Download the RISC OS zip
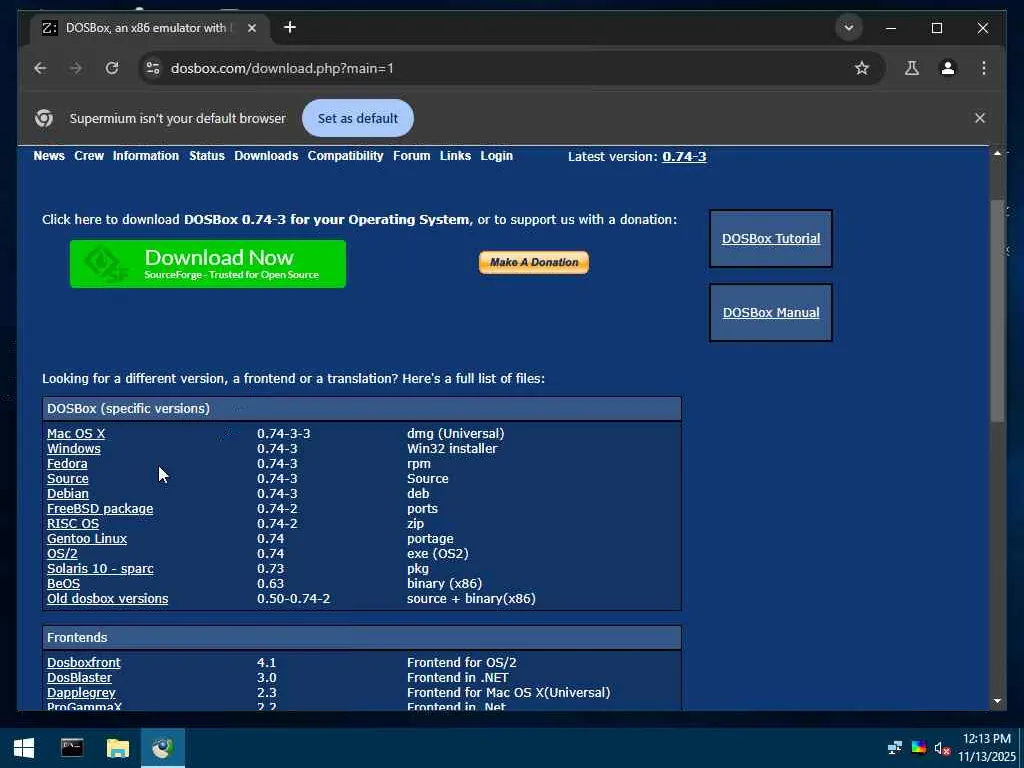The width and height of the screenshot is (1024, 768). coord(73,524)
